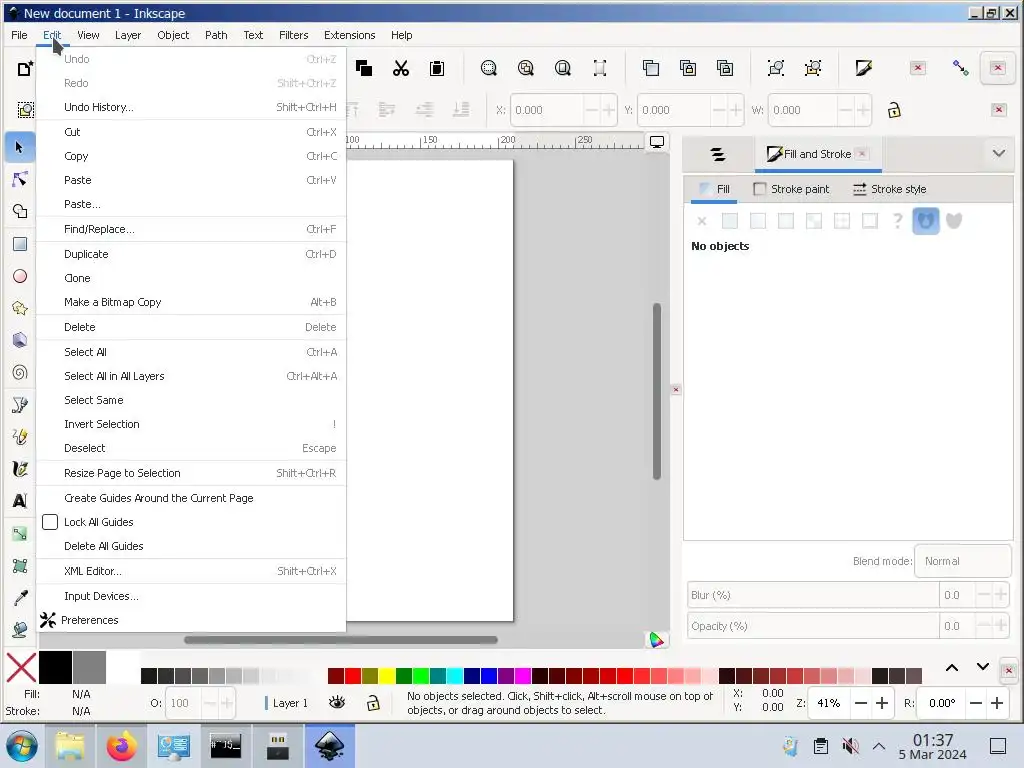Image resolution: width=1024 pixels, height=768 pixels.
Task: Select the Star polygon tool
Action: click(x=20, y=308)
